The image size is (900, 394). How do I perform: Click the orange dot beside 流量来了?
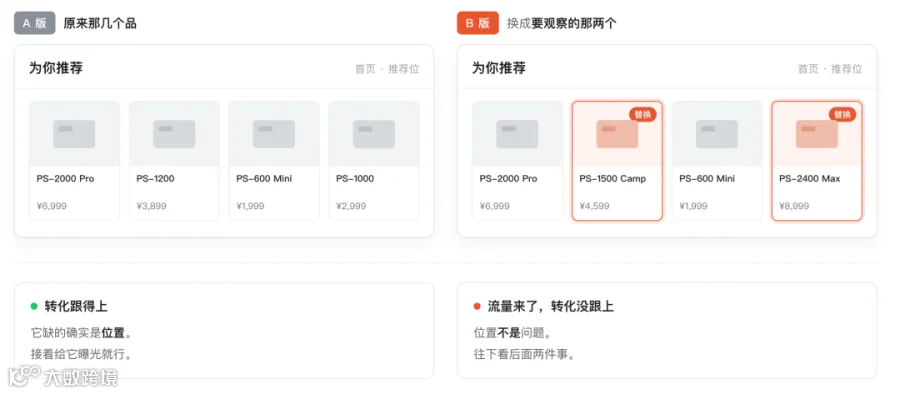pyautogui.click(x=477, y=306)
